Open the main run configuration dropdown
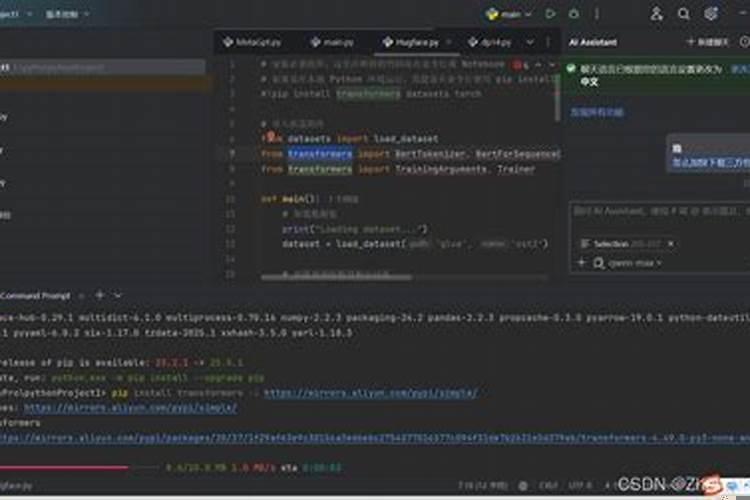Screen dimensions: 750x500 pos(509,14)
